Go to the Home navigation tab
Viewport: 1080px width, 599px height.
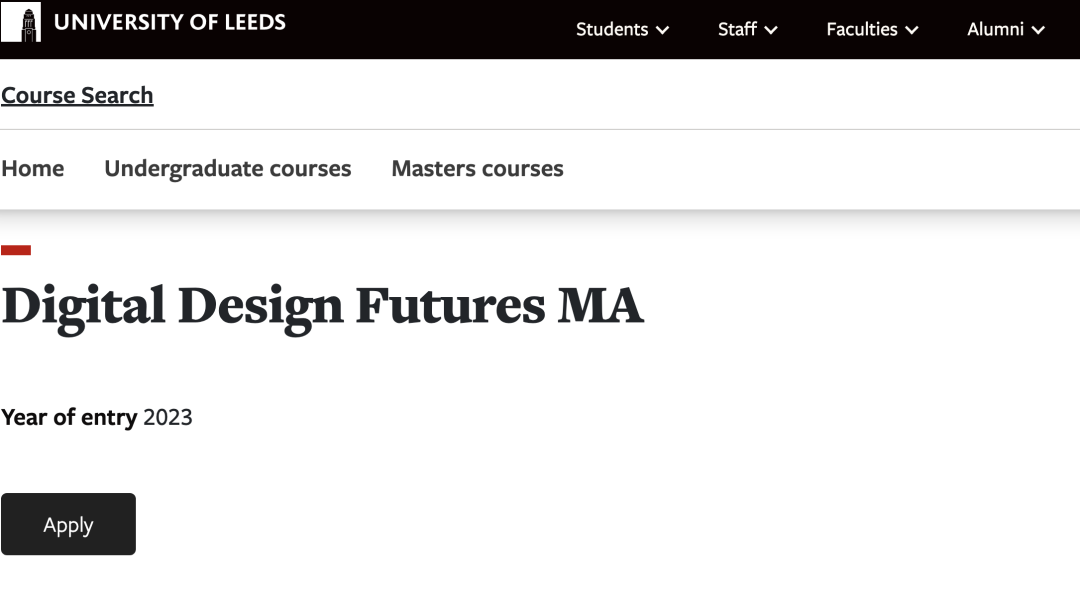point(33,169)
